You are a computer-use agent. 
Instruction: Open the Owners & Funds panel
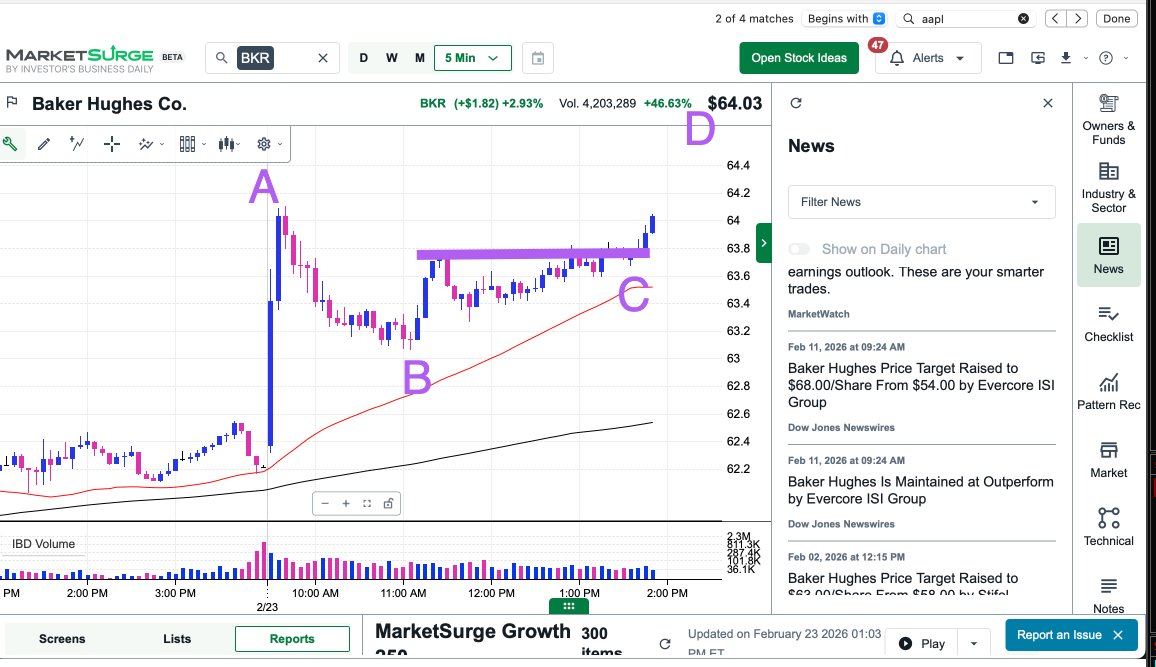(1108, 118)
